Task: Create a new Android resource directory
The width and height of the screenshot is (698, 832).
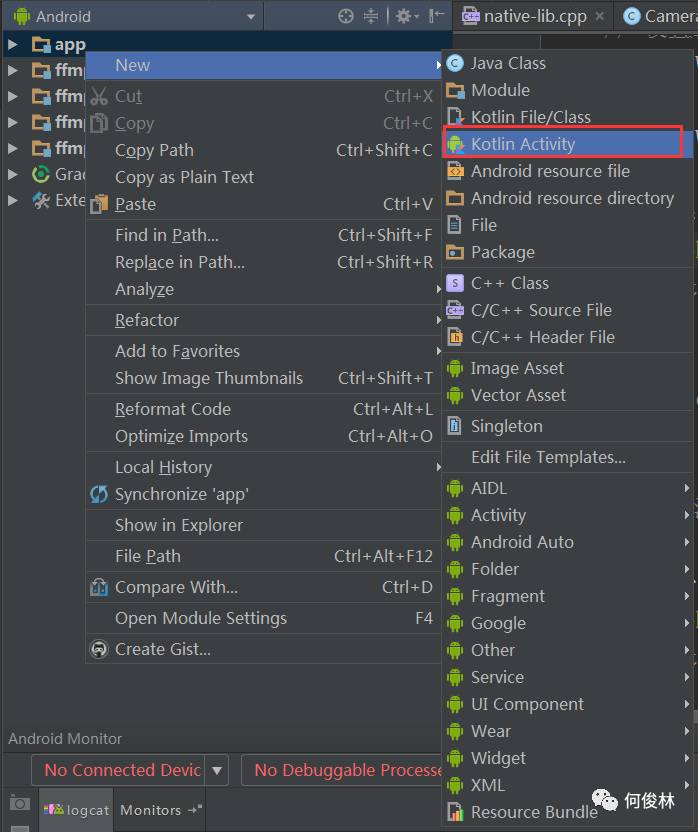Action: [567, 198]
